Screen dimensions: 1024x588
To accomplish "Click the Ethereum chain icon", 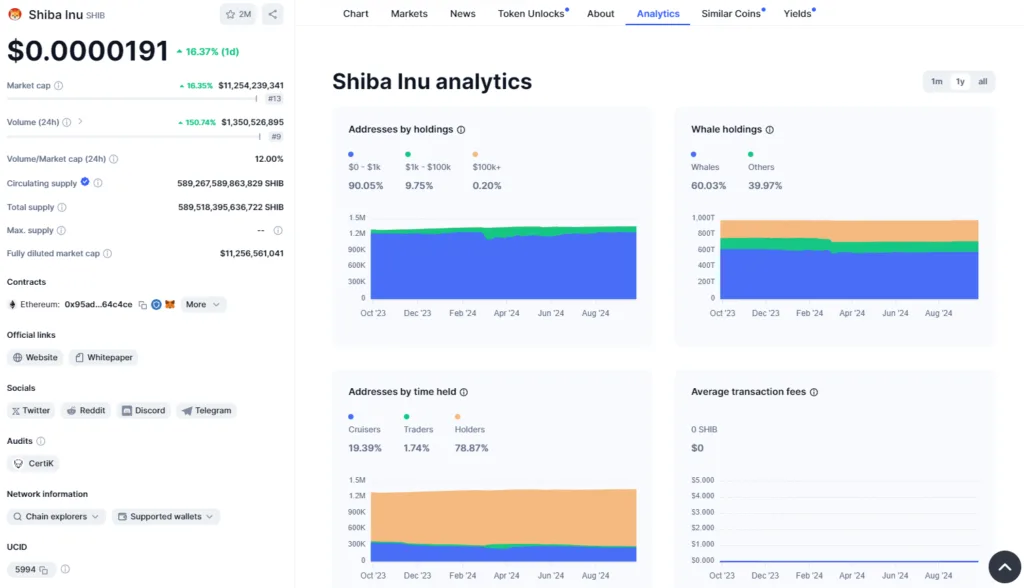I will (x=12, y=304).
